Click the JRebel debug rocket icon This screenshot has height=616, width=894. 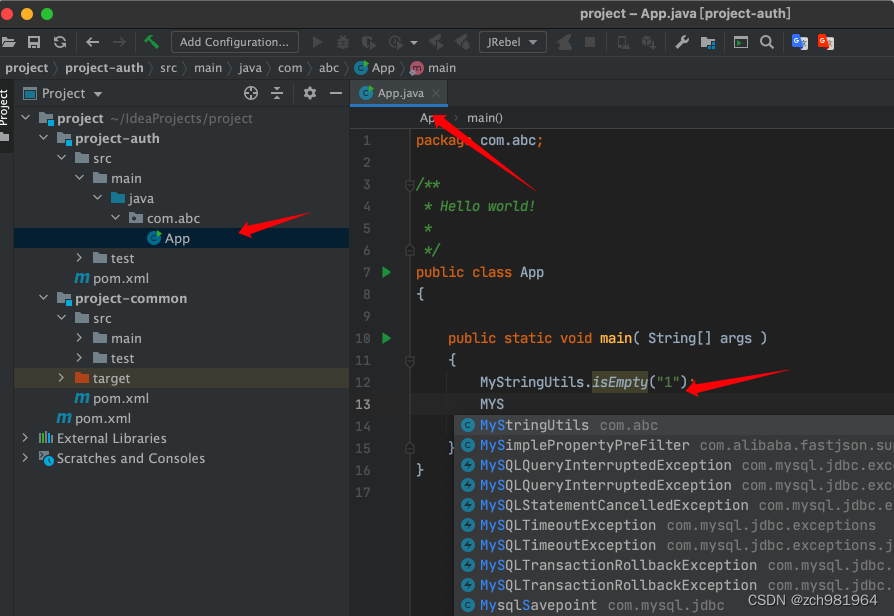coord(462,42)
